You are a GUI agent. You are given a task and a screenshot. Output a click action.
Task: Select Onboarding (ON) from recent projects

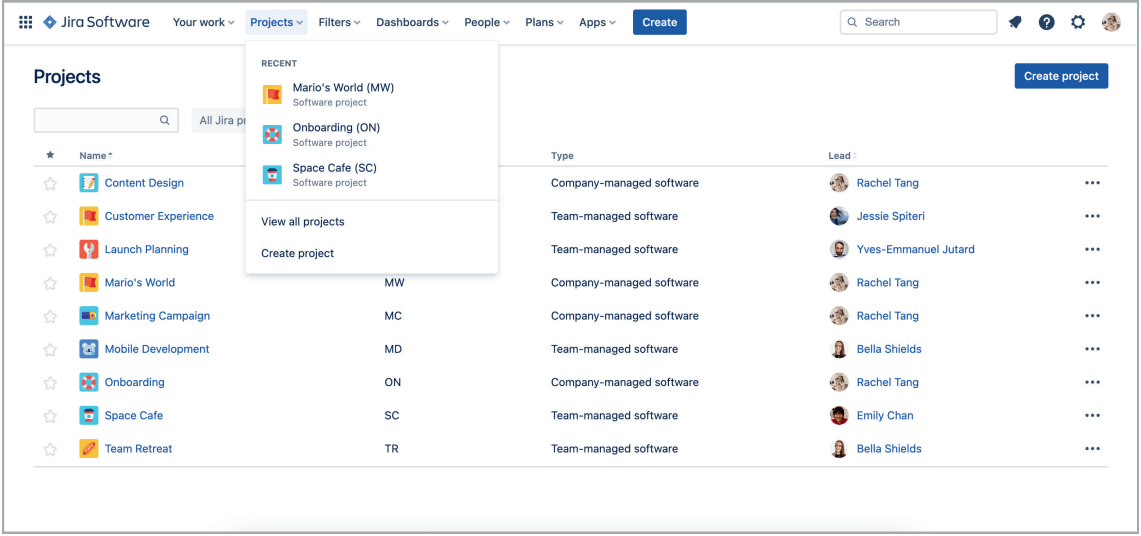tap(372, 135)
